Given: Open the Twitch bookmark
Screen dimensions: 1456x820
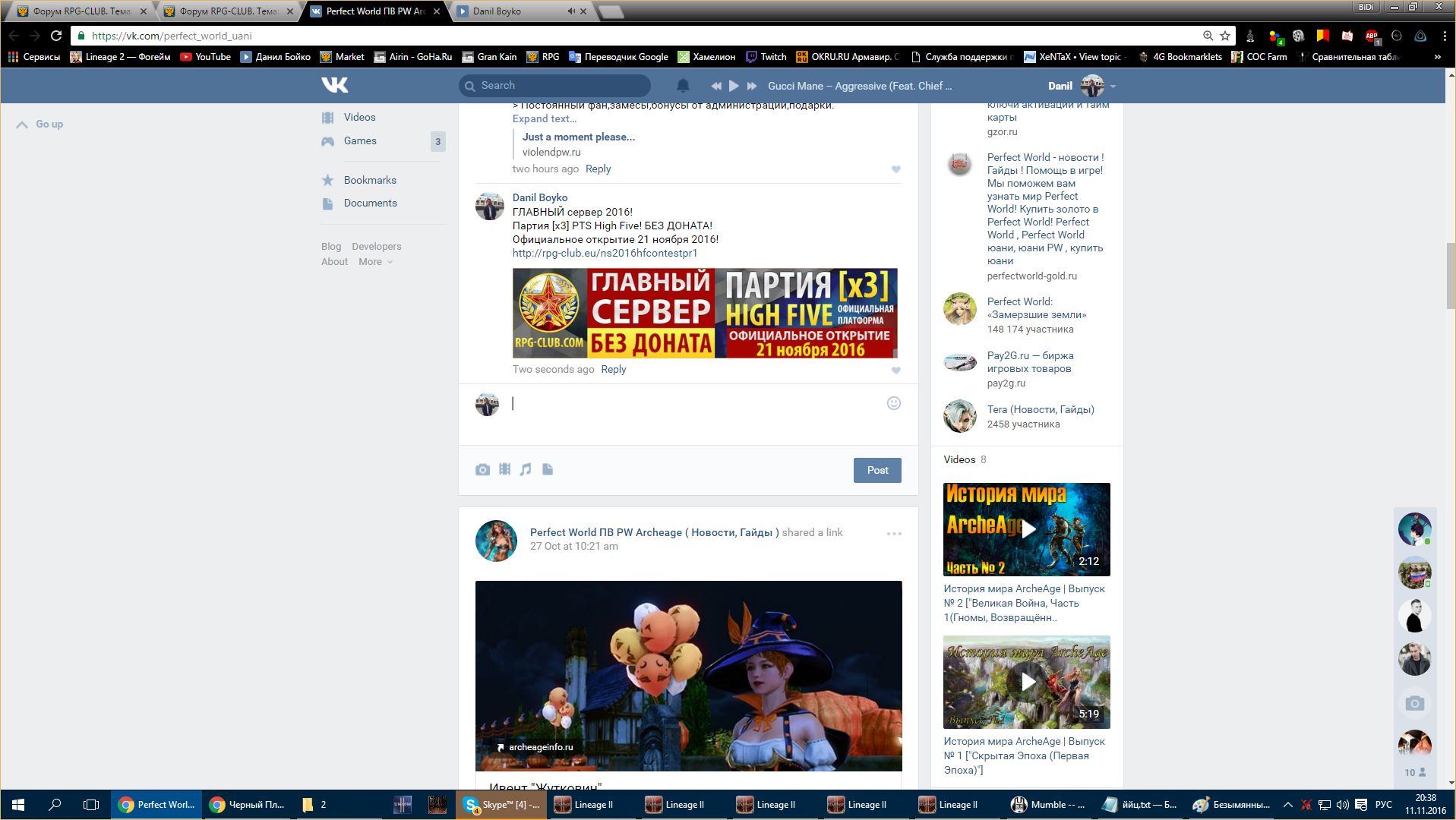Looking at the screenshot, I should pyautogui.click(x=766, y=57).
